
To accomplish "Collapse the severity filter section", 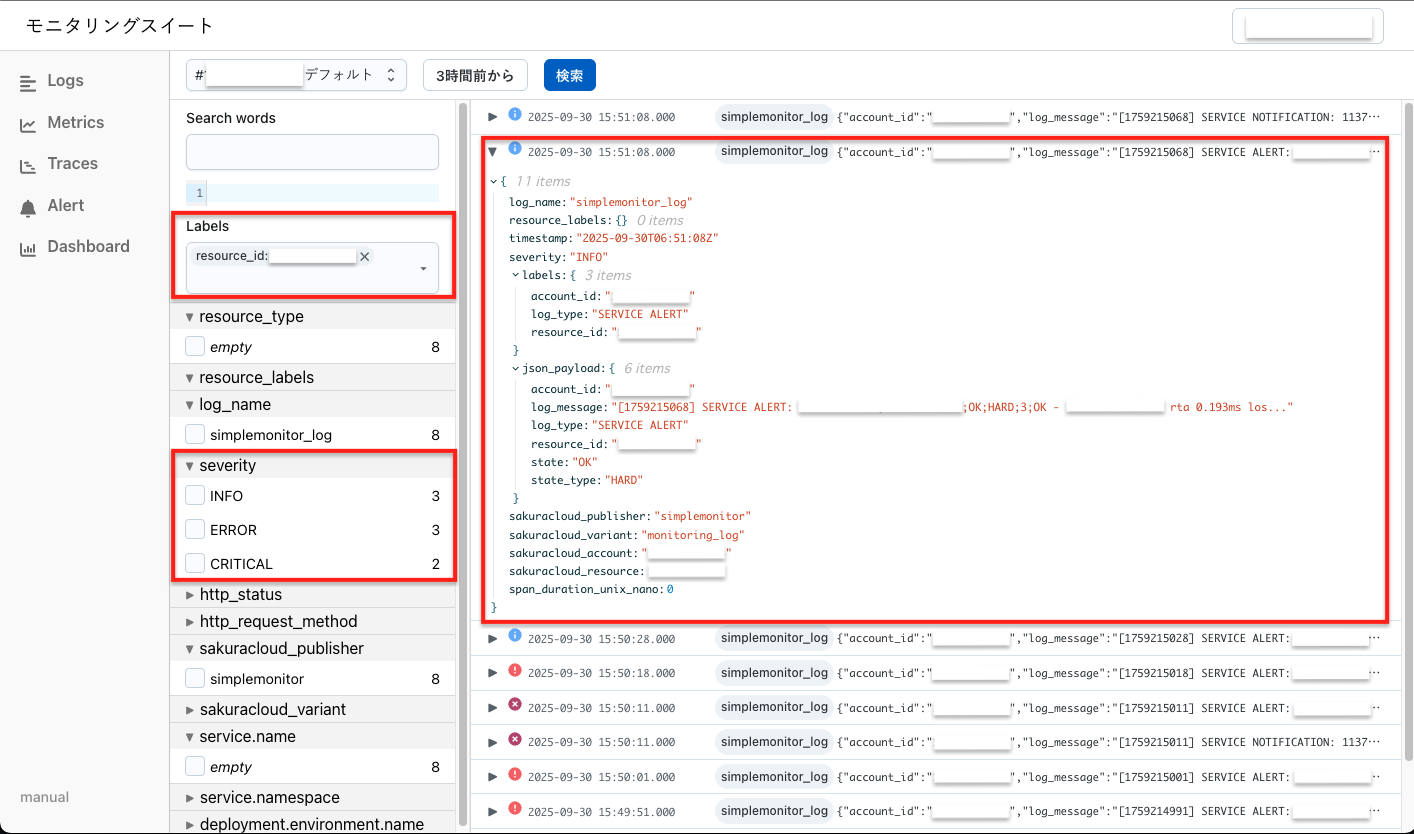I will [190, 466].
